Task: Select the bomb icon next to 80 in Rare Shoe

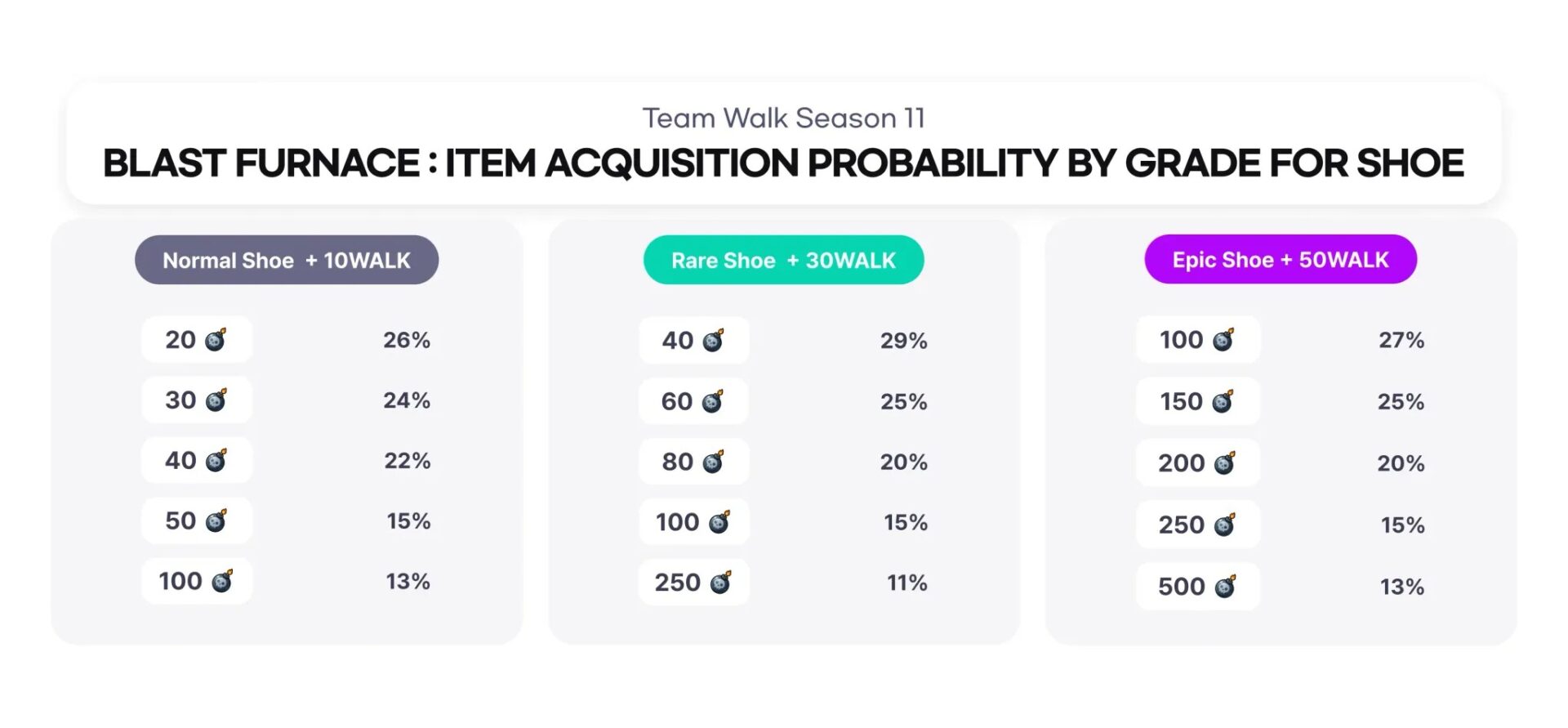Action: coord(714,462)
